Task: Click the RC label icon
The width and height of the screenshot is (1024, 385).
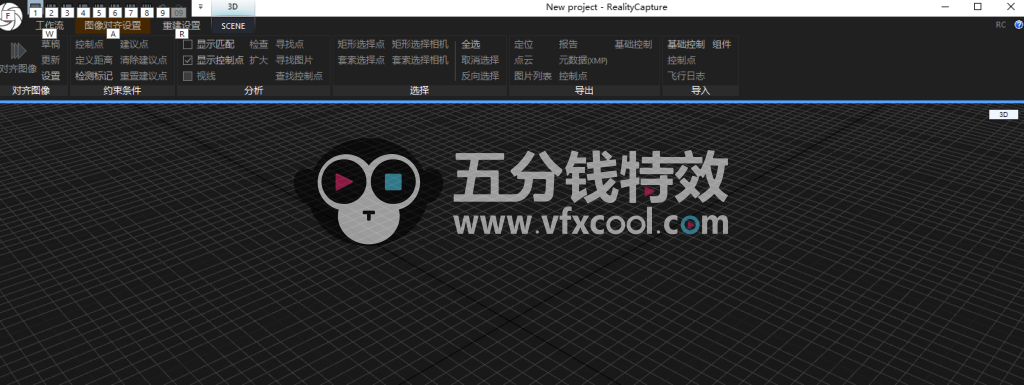Action: pos(1000,25)
